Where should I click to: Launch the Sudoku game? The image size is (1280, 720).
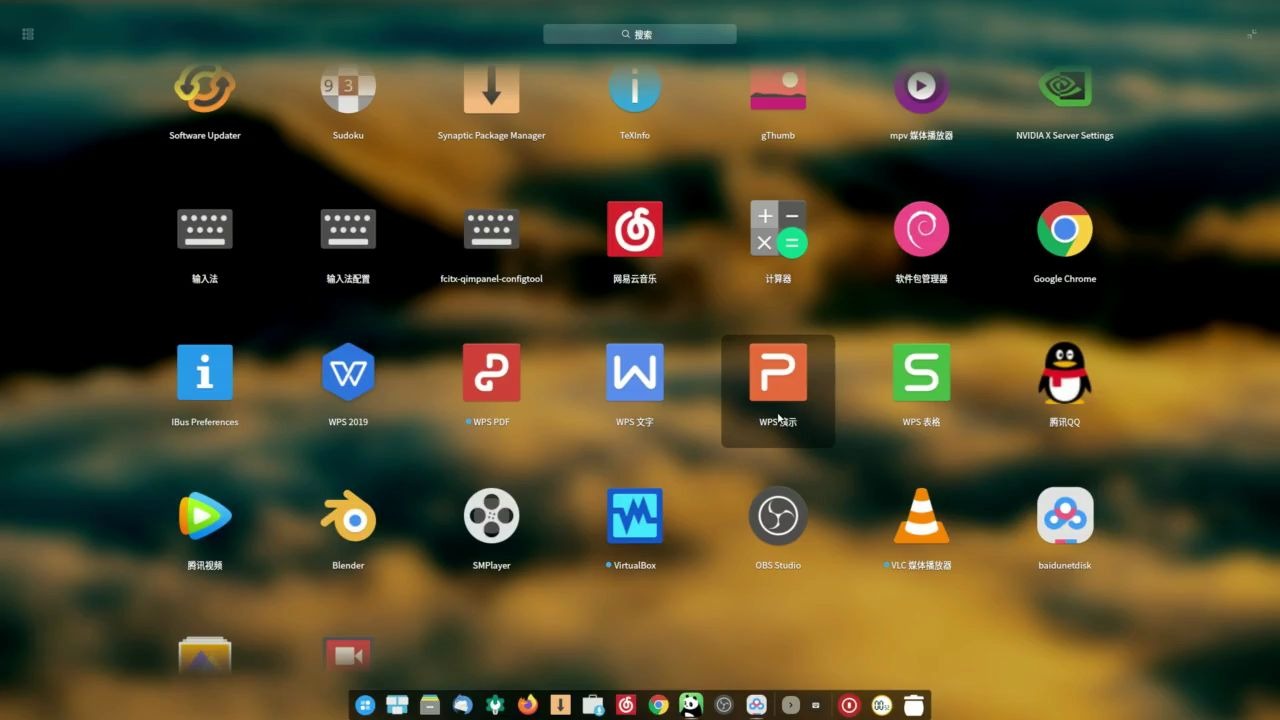[x=348, y=90]
